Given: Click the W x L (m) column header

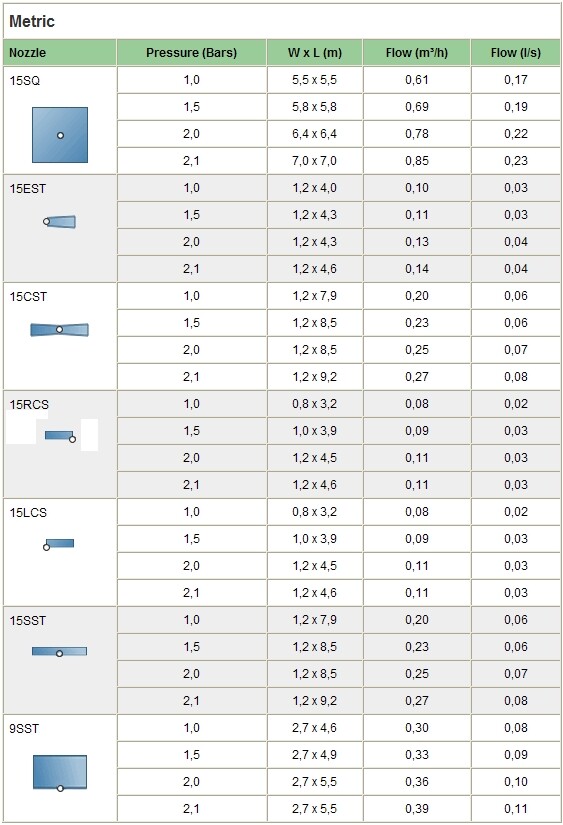Looking at the screenshot, I should click(x=315, y=53).
